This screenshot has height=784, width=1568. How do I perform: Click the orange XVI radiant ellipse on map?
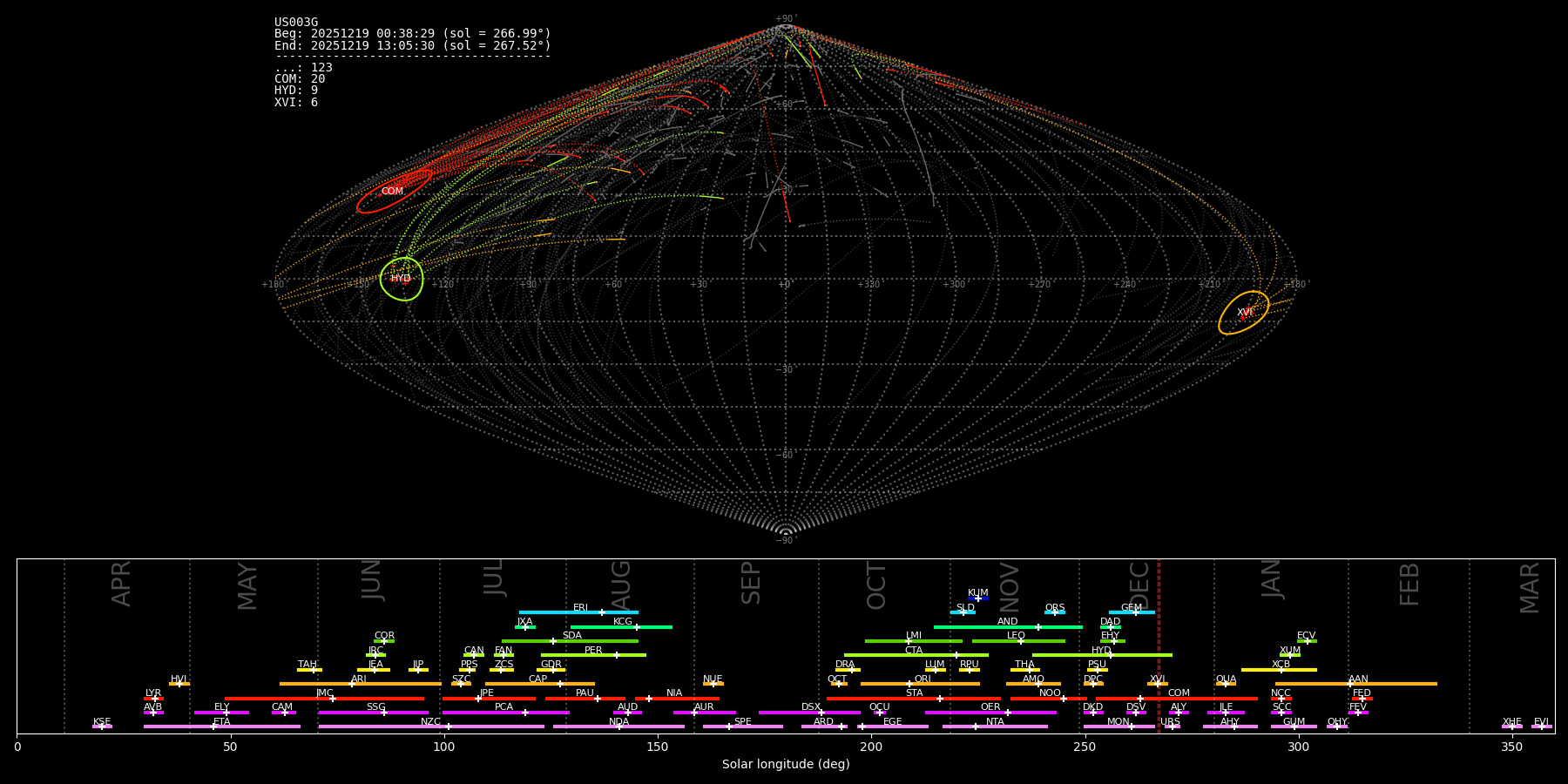tap(1243, 313)
